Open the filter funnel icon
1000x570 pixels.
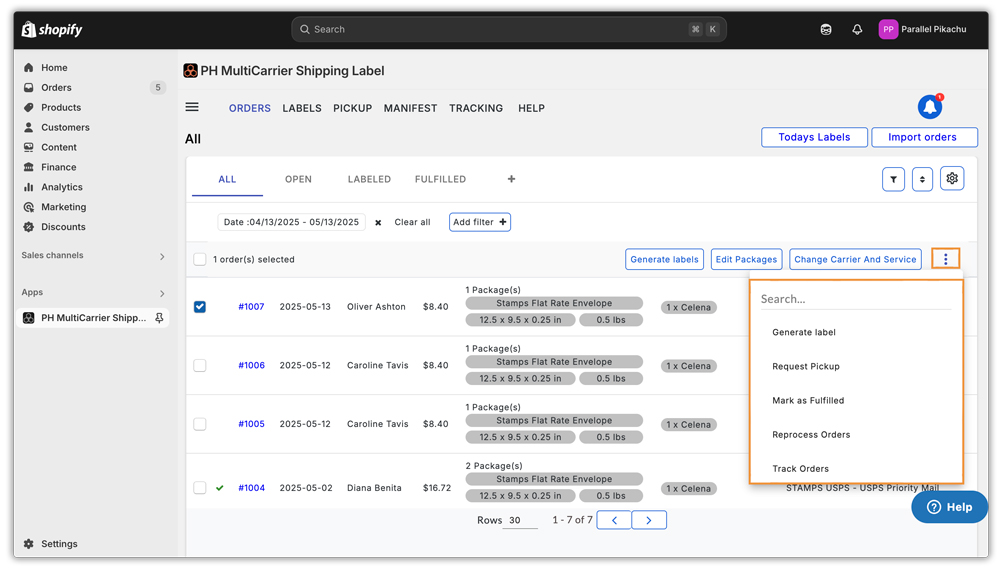click(893, 179)
